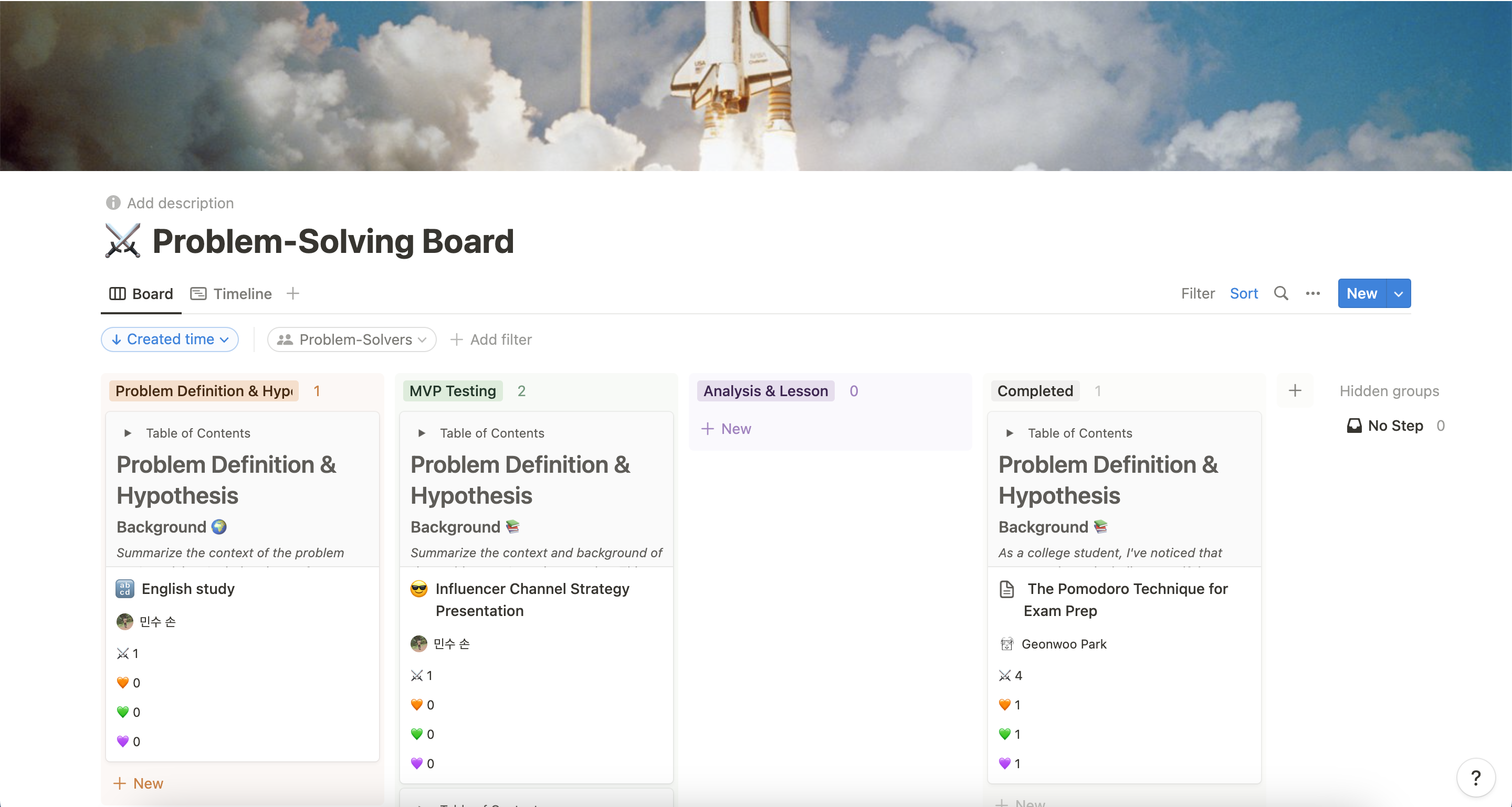Add new item in Problem Definition column
Screen dimensions: 1512x807
point(138,783)
